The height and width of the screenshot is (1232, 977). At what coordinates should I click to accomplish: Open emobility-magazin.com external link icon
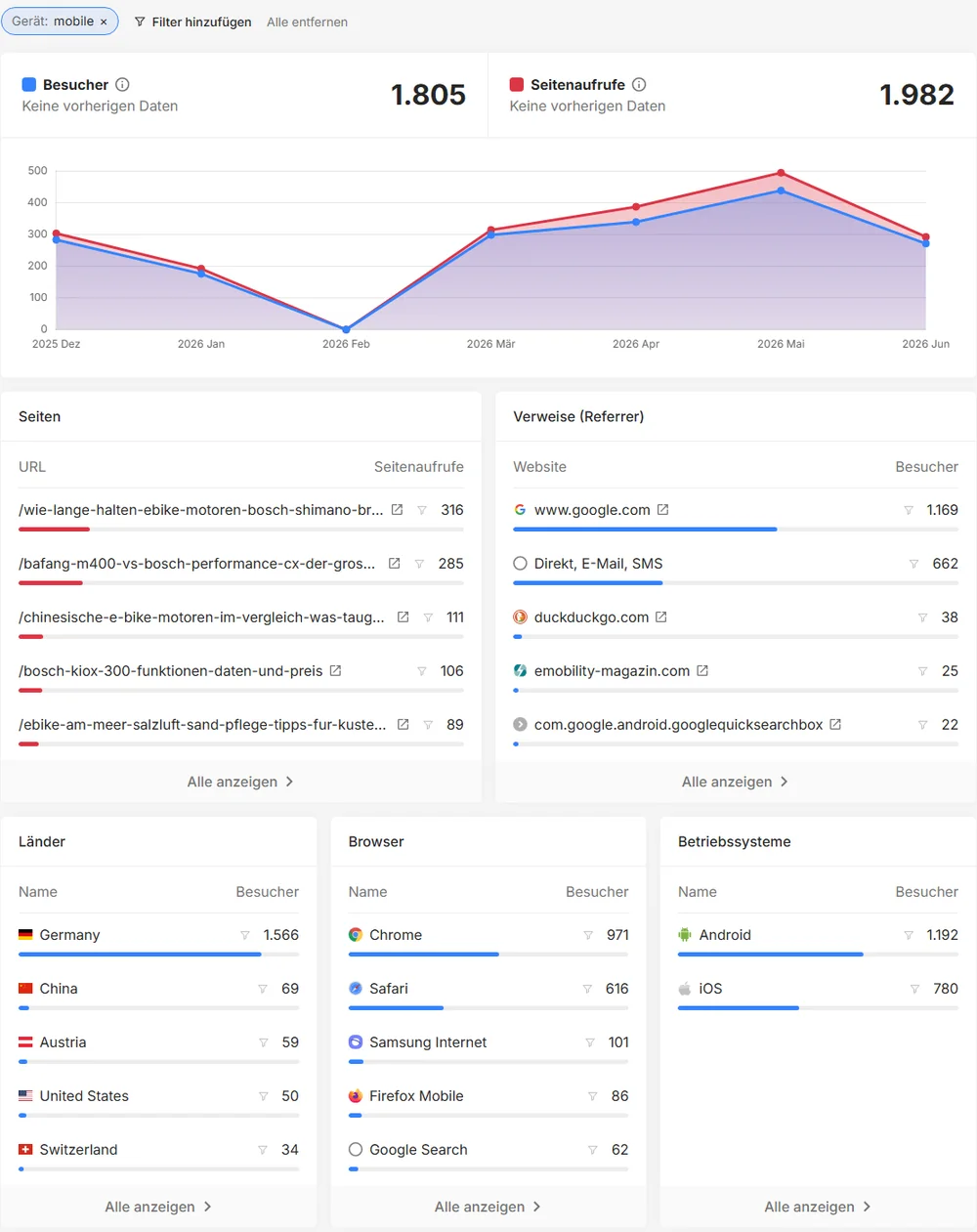point(702,671)
